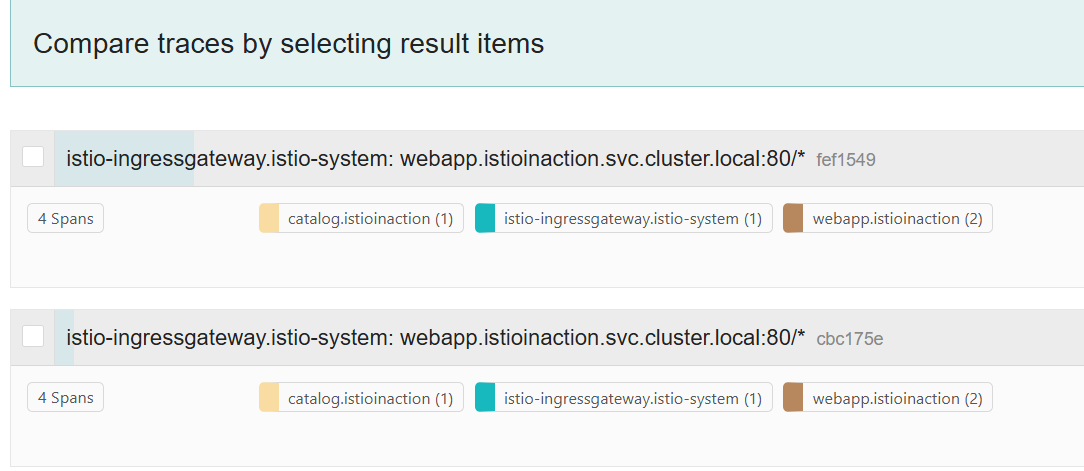Viewport: 1084px width, 471px height.
Task: Click the cbc175e trace ID text
Action: (x=850, y=340)
